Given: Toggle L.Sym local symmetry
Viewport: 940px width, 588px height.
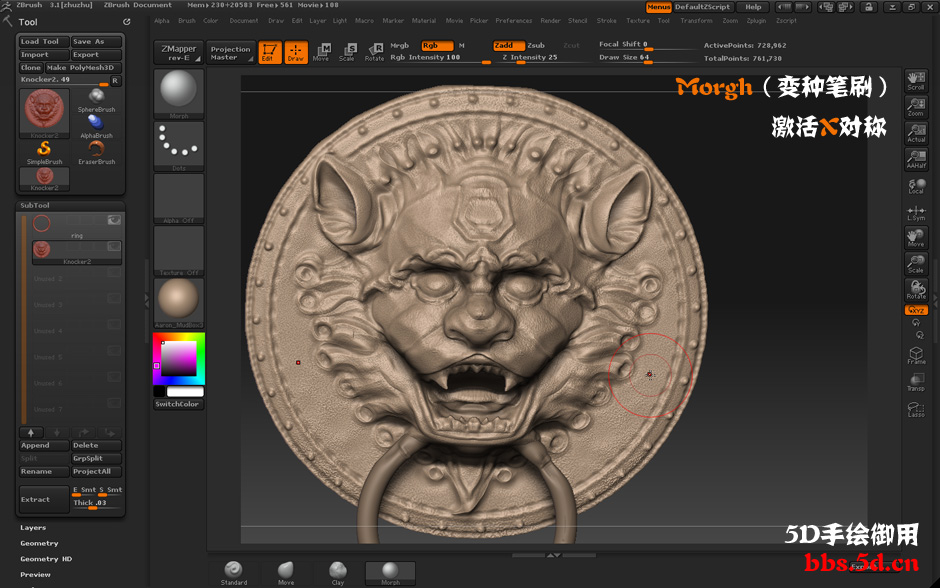Looking at the screenshot, I should (x=915, y=212).
